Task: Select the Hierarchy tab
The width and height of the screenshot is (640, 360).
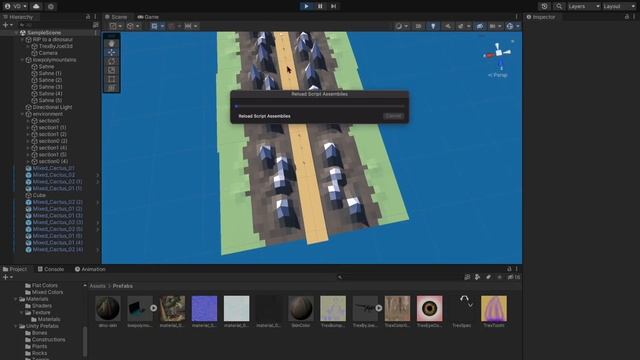Action: 18,17
